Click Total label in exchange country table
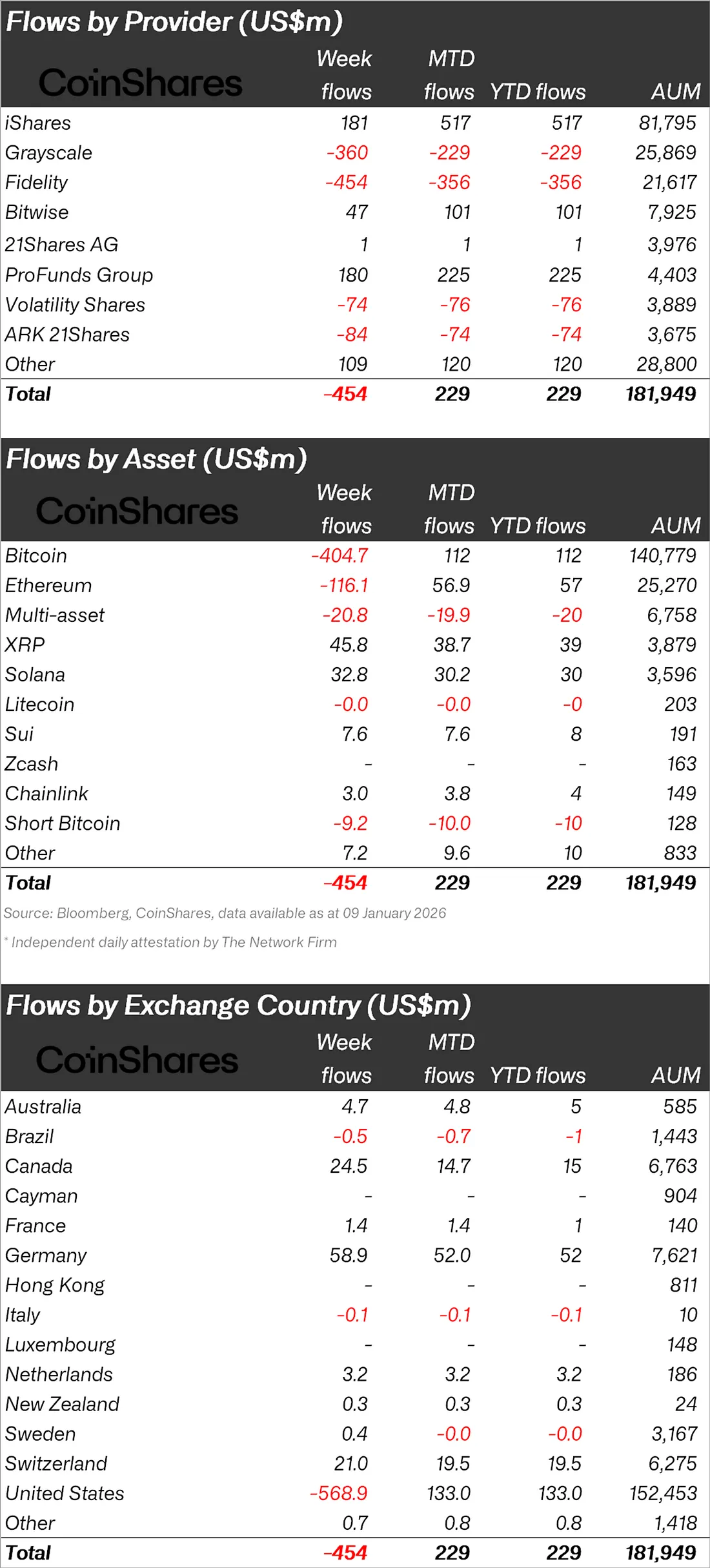Viewport: 710px width, 1568px height. pyautogui.click(x=28, y=1553)
